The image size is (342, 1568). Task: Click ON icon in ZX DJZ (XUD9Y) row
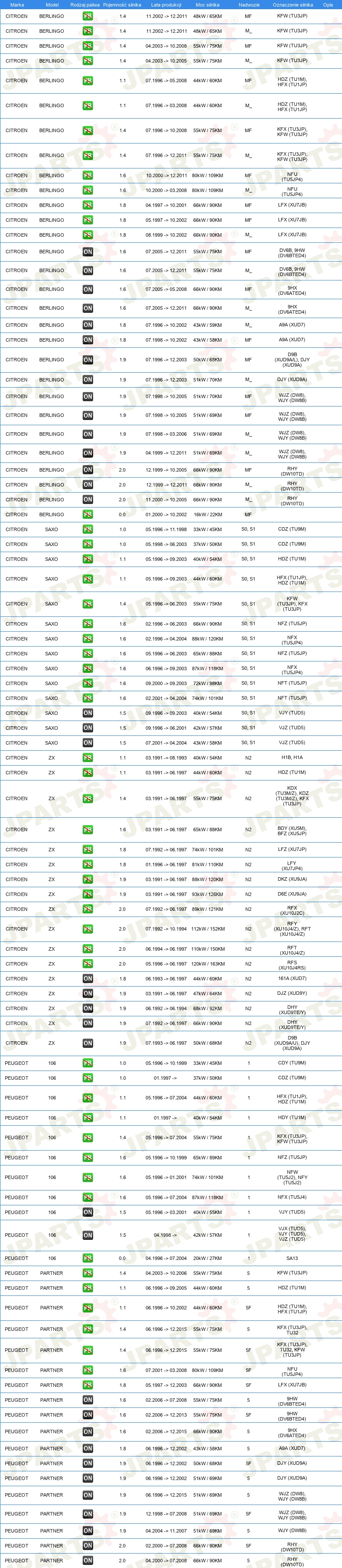(x=87, y=994)
